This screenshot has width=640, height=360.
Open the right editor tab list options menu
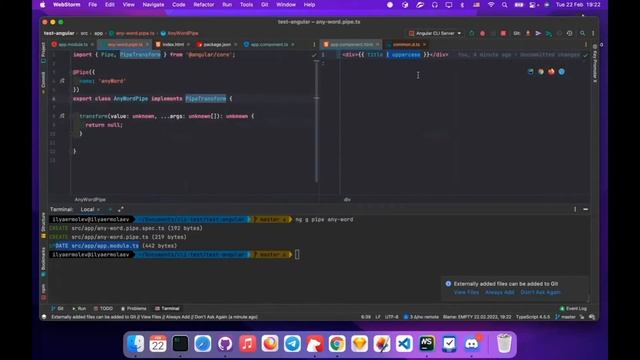point(586,44)
